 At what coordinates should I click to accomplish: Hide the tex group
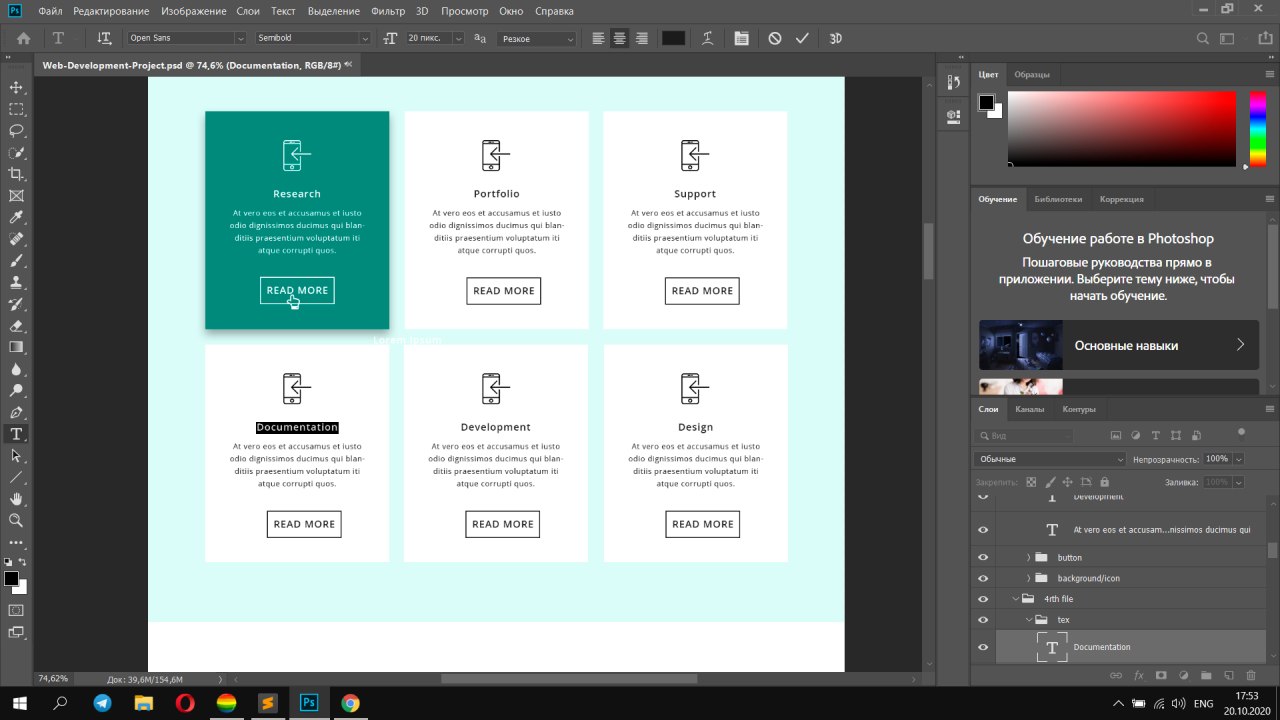983,620
